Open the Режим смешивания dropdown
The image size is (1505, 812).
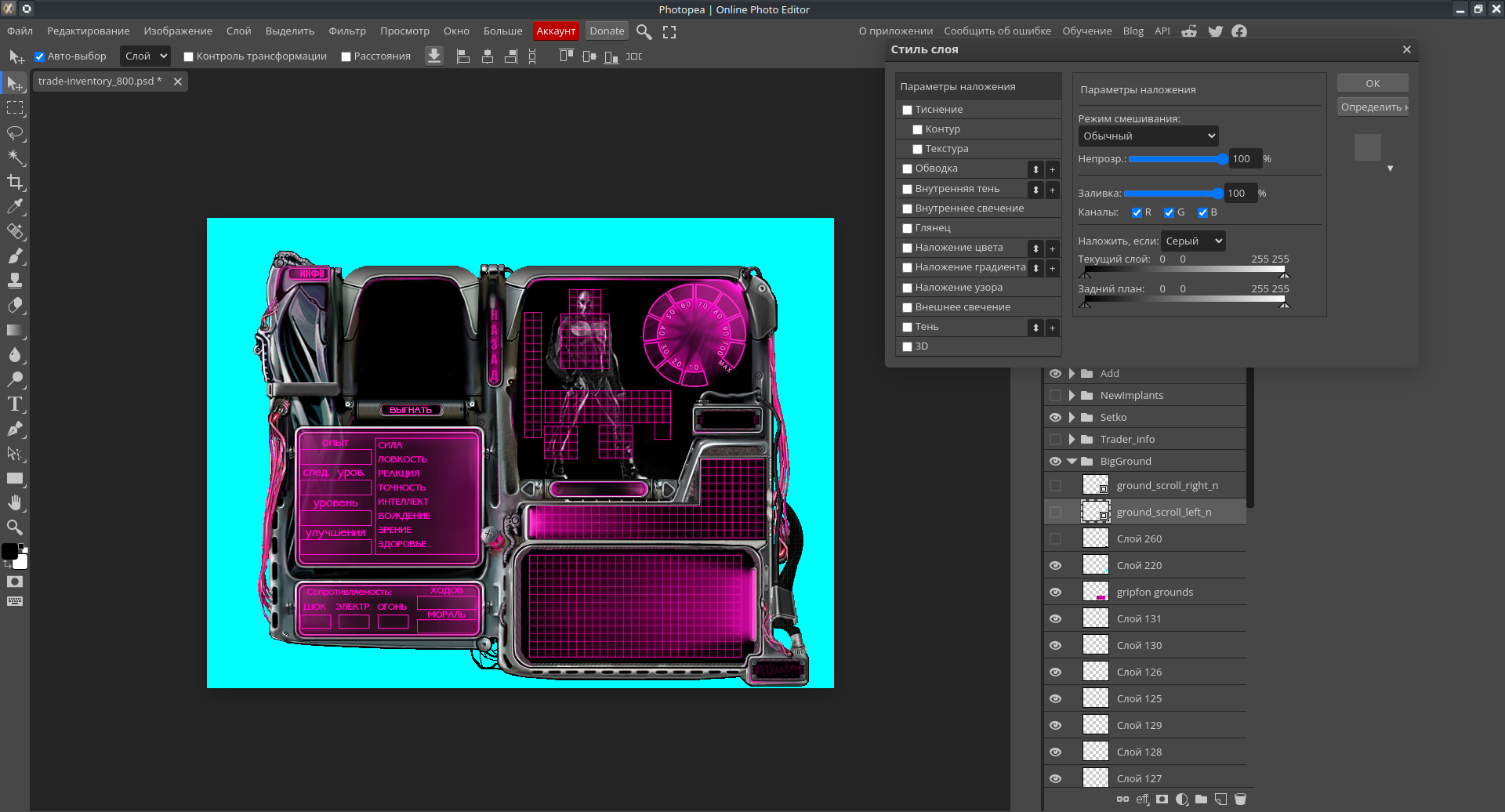click(1148, 136)
